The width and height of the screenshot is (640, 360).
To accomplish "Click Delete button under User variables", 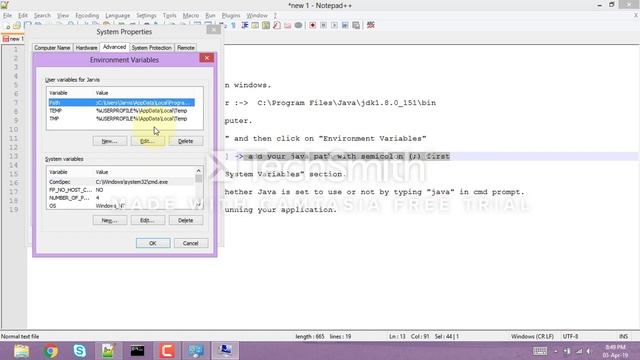I will (x=186, y=141).
